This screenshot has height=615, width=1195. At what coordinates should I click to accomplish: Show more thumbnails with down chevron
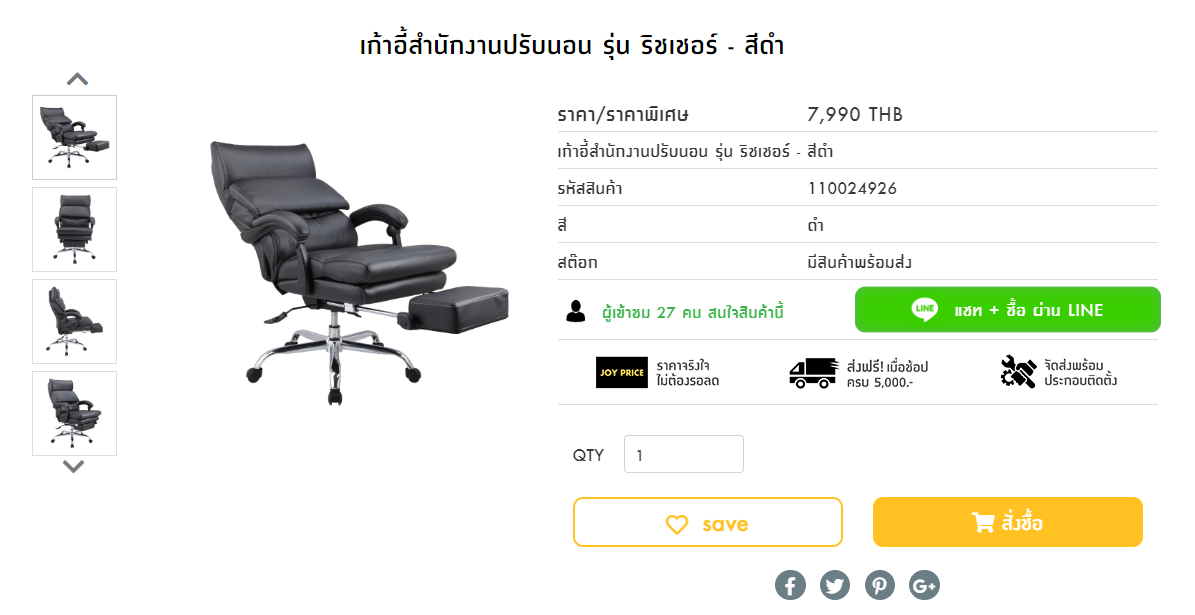73,466
